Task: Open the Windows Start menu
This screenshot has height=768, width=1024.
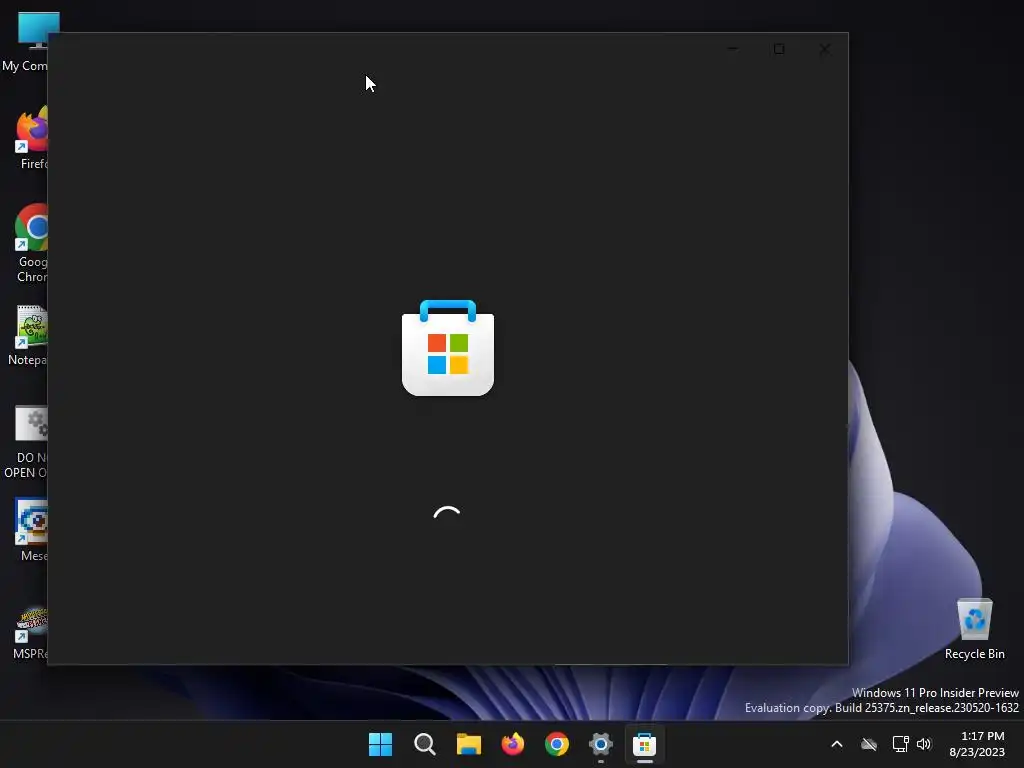Action: (x=380, y=744)
